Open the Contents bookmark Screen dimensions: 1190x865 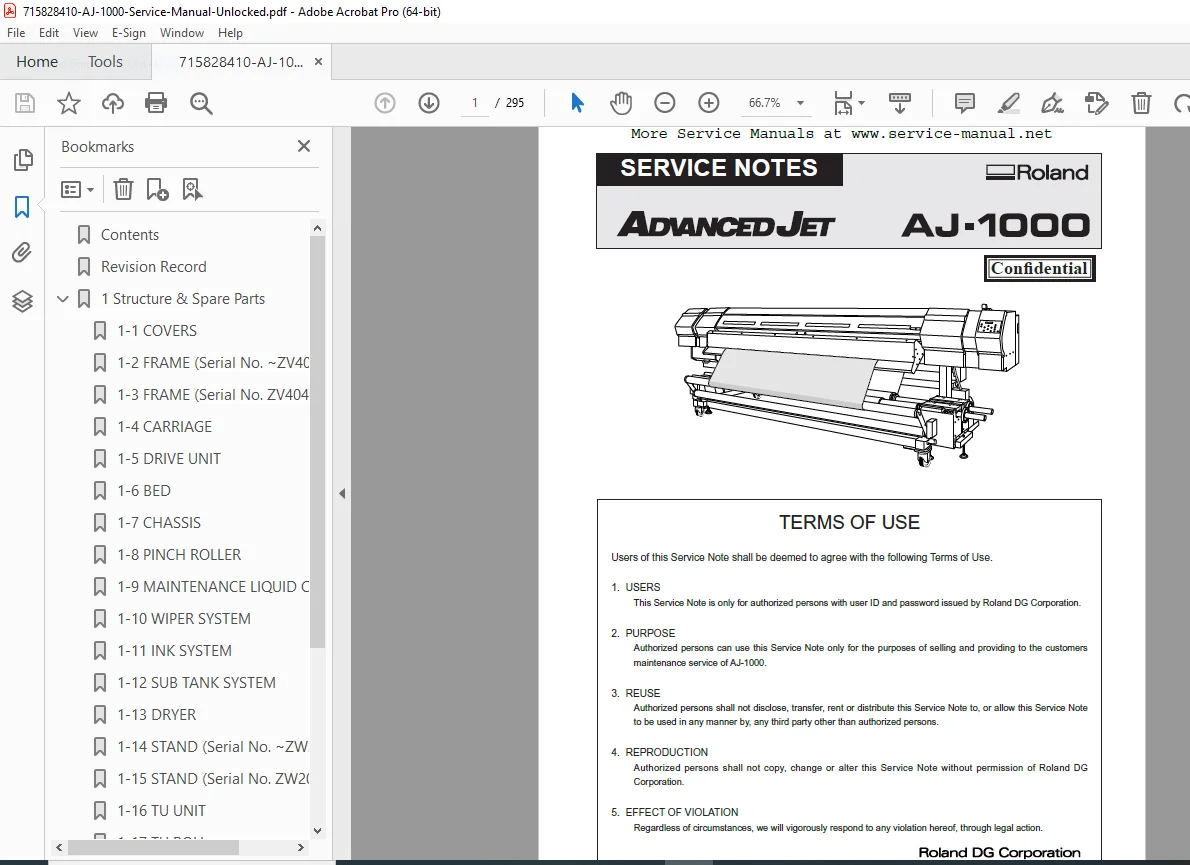[130, 234]
